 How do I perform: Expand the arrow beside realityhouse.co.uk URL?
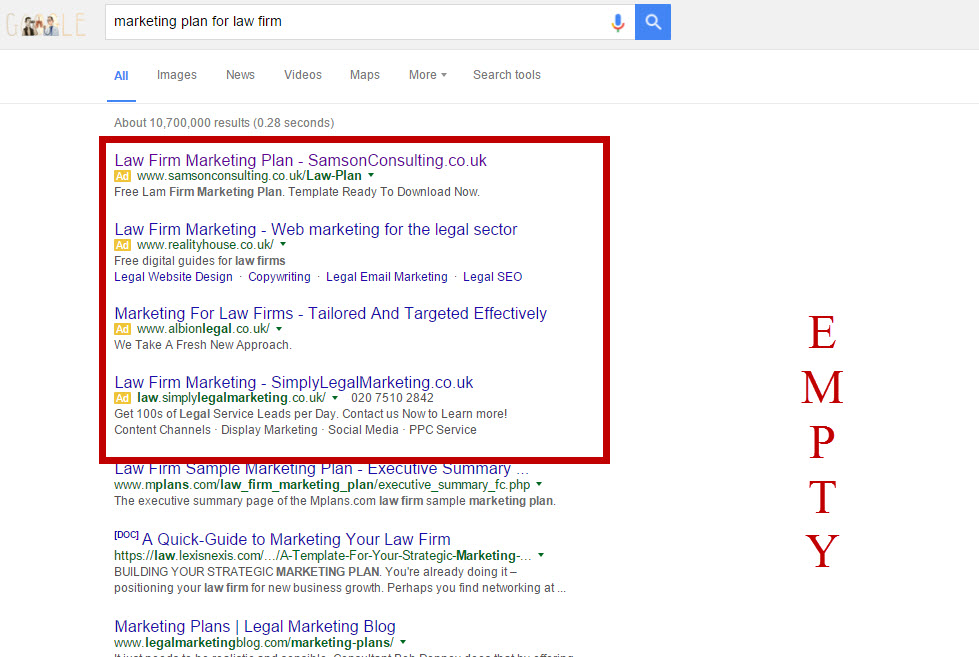point(283,244)
